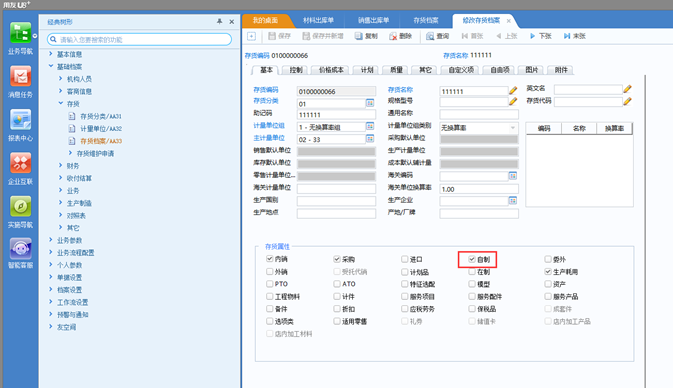This screenshot has width=673, height=388.
Task: Close the 修改存货档案 tab
Action: coord(509,21)
